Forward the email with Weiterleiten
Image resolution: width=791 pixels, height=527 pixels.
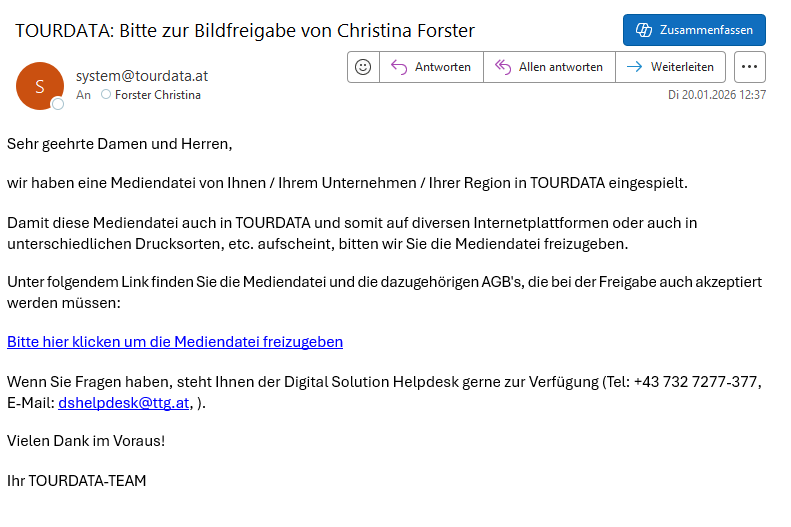(x=670, y=67)
